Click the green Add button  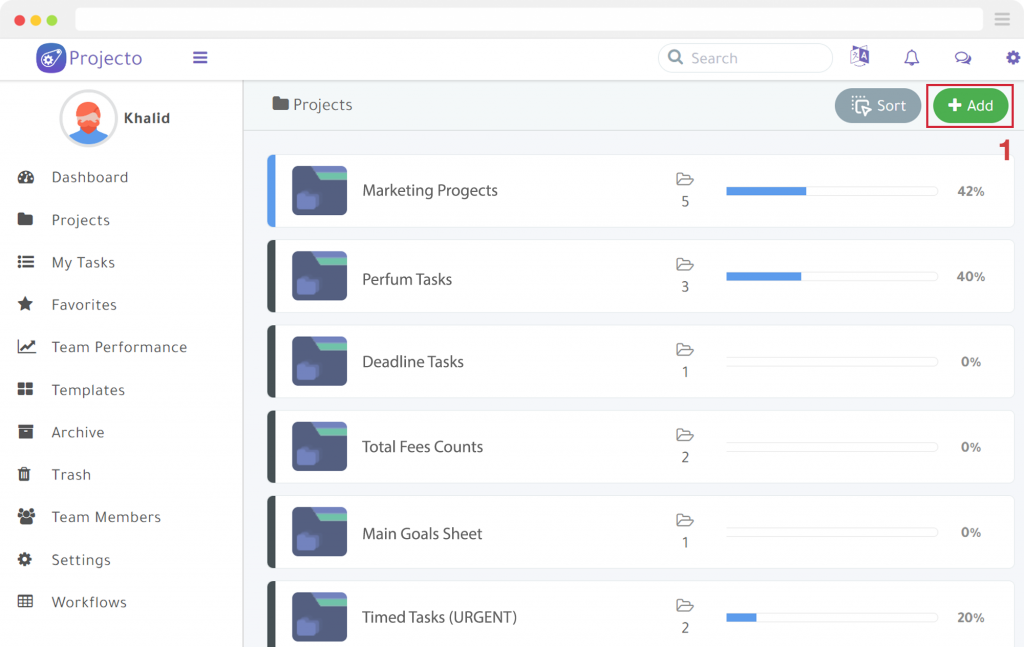point(970,105)
